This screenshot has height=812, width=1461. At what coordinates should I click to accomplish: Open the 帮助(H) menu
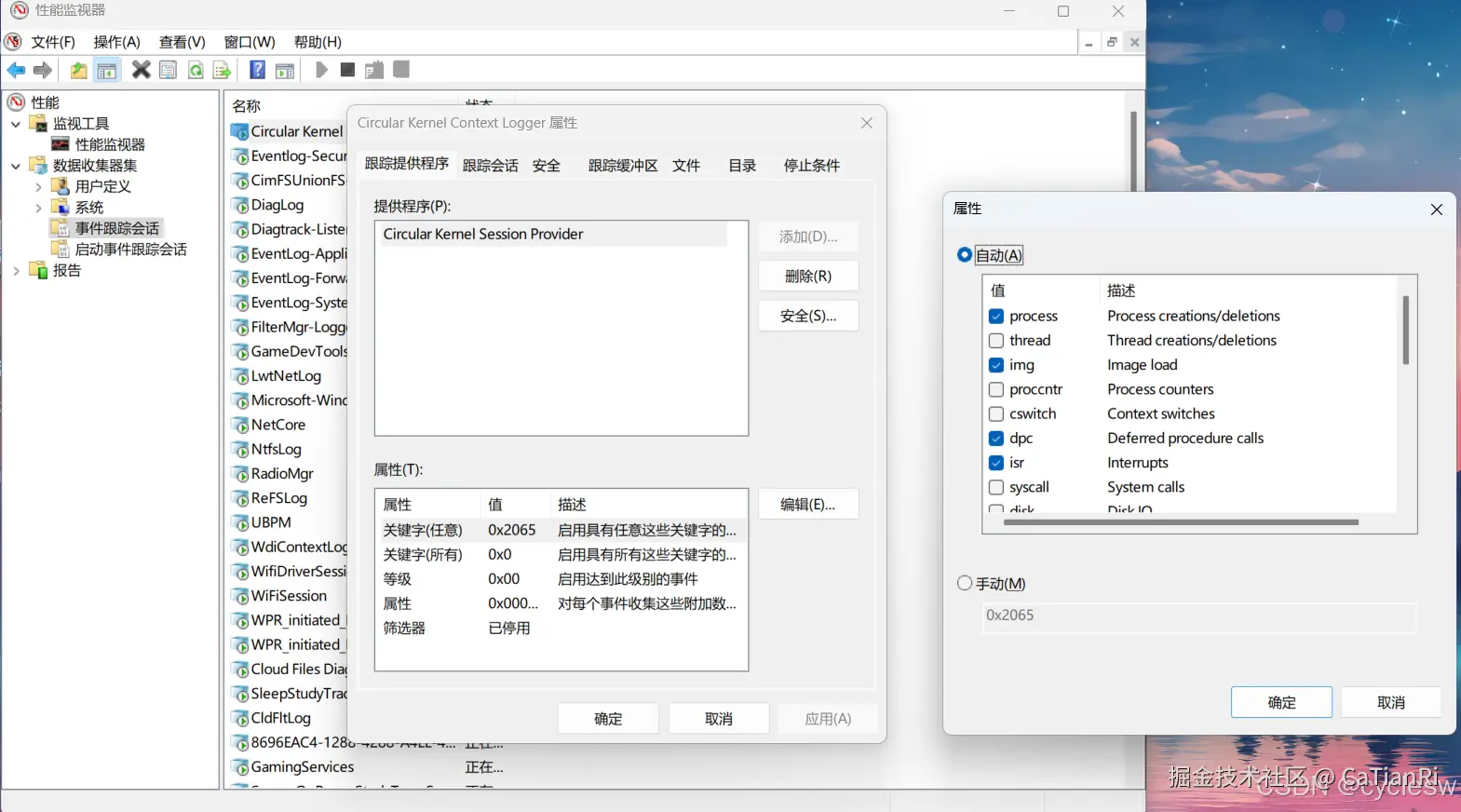click(318, 42)
